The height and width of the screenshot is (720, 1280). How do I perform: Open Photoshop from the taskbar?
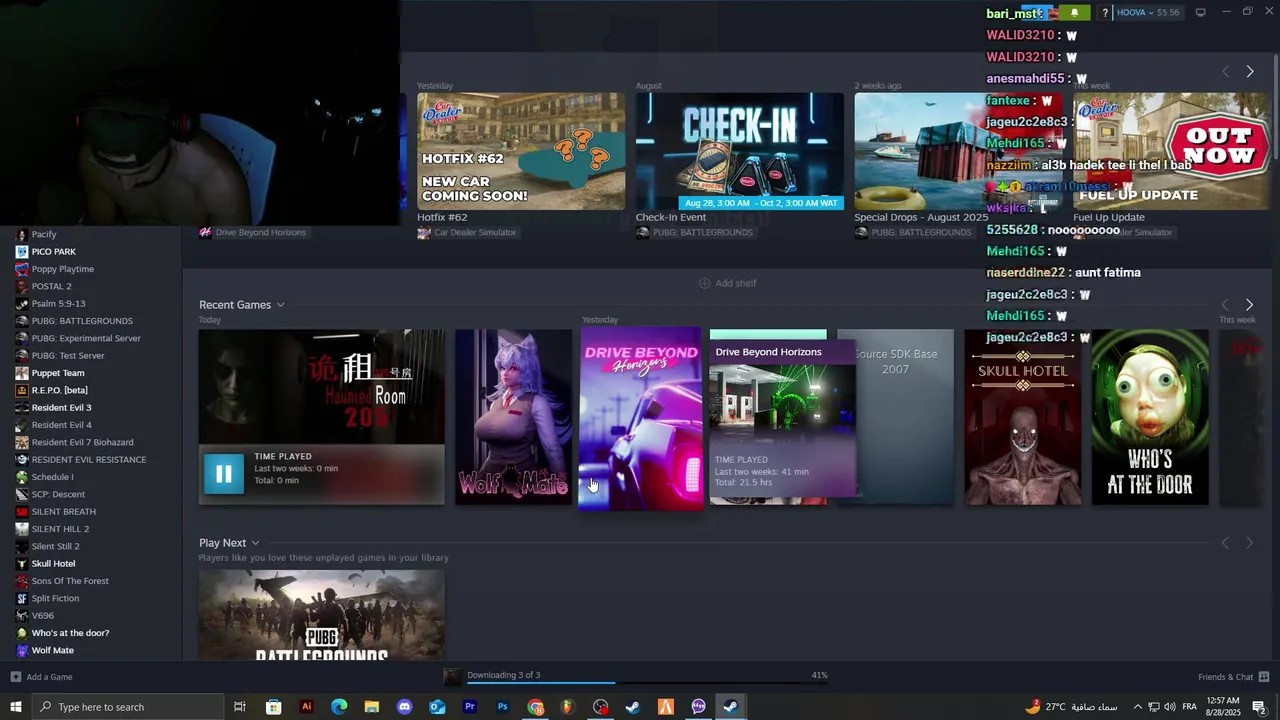[x=503, y=707]
